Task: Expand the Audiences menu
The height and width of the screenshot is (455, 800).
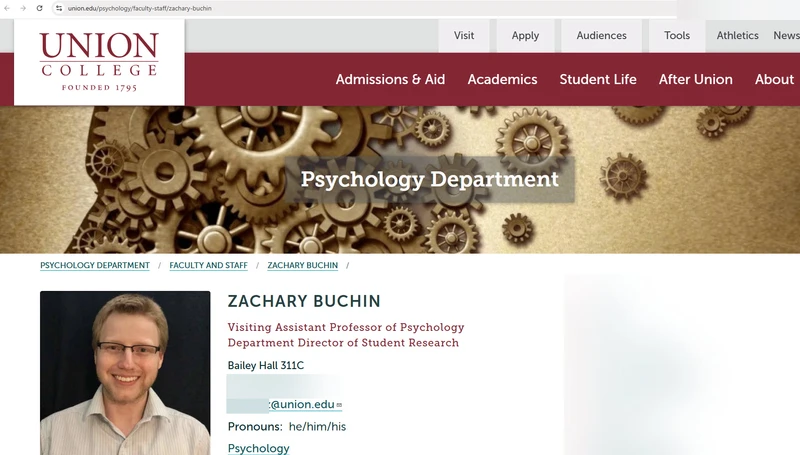Action: (601, 36)
